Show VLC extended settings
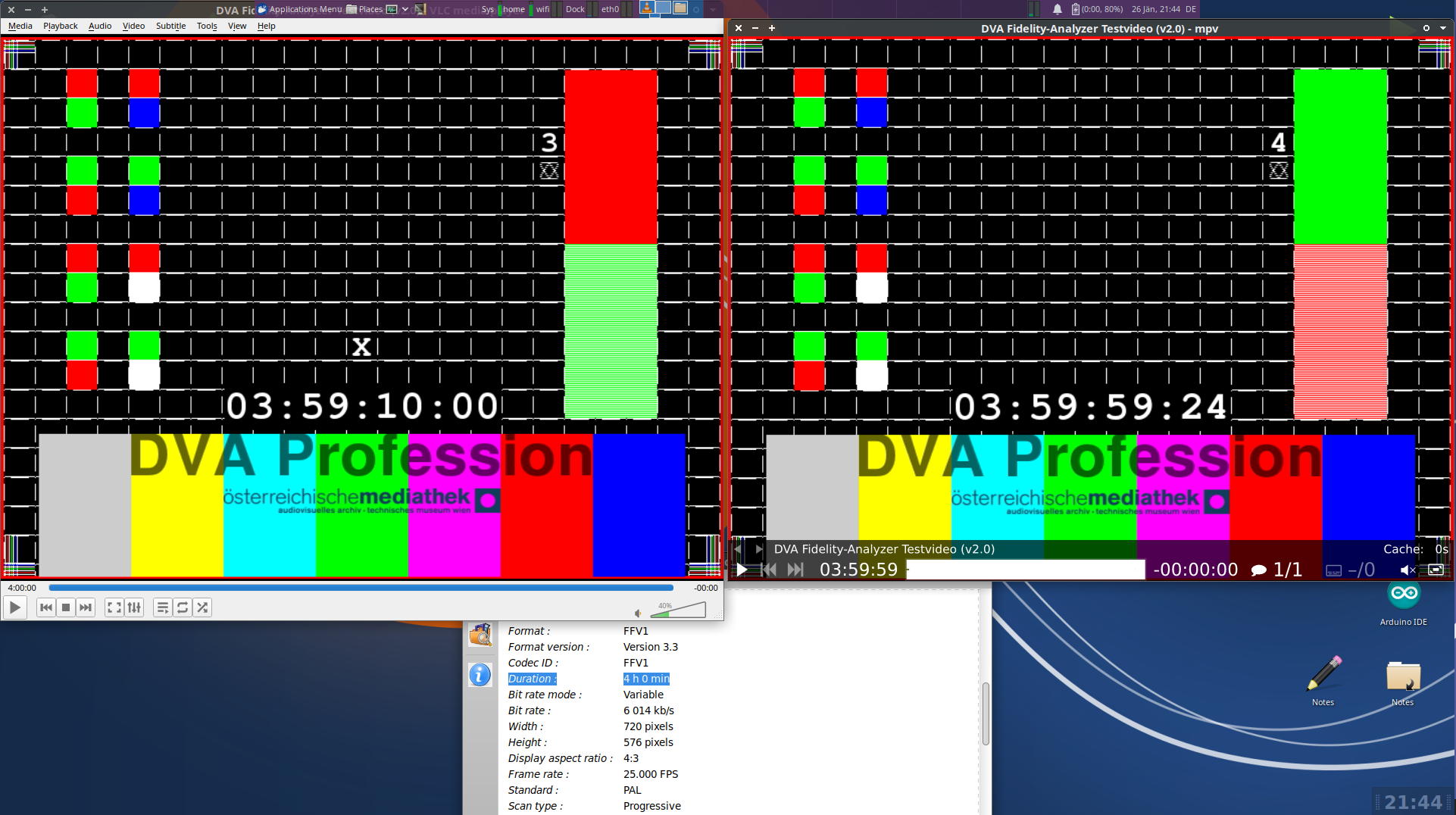The width and height of the screenshot is (1456, 815). (134, 607)
